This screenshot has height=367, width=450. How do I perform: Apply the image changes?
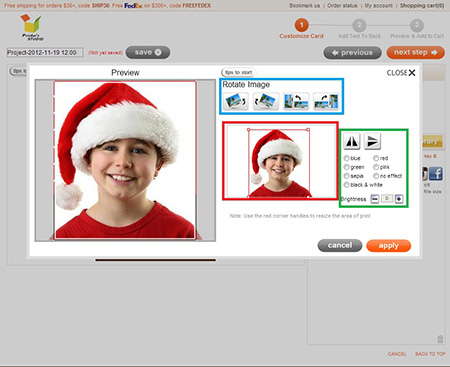pyautogui.click(x=388, y=246)
